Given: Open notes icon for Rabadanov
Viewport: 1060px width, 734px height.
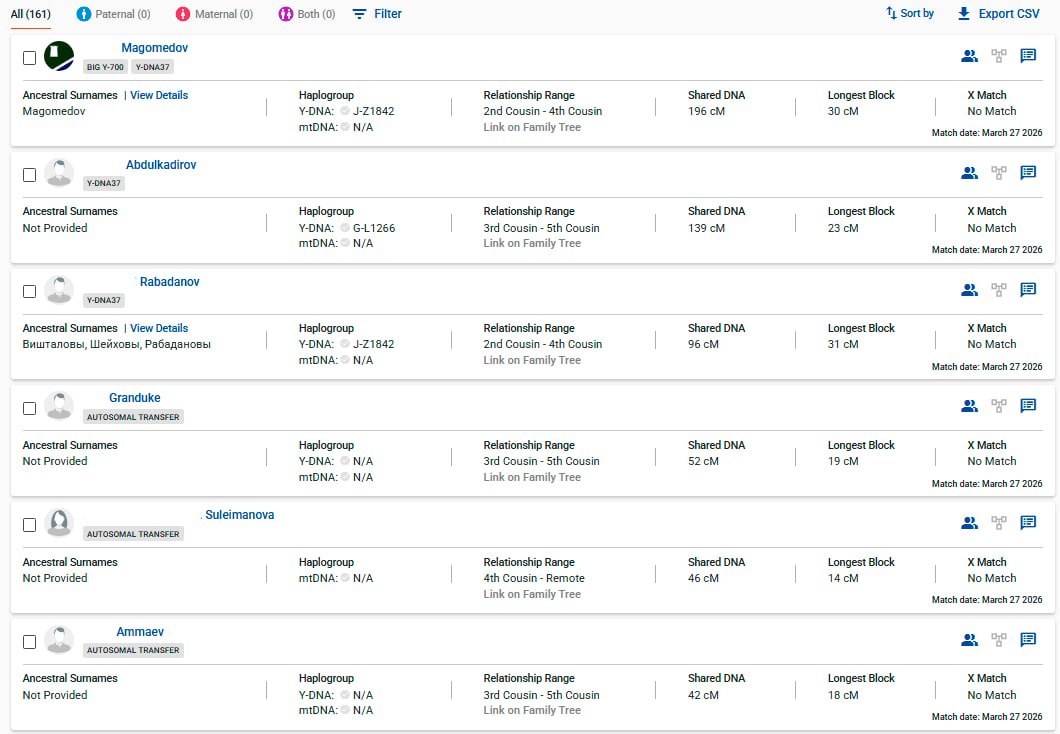Looking at the screenshot, I should [1028, 289].
